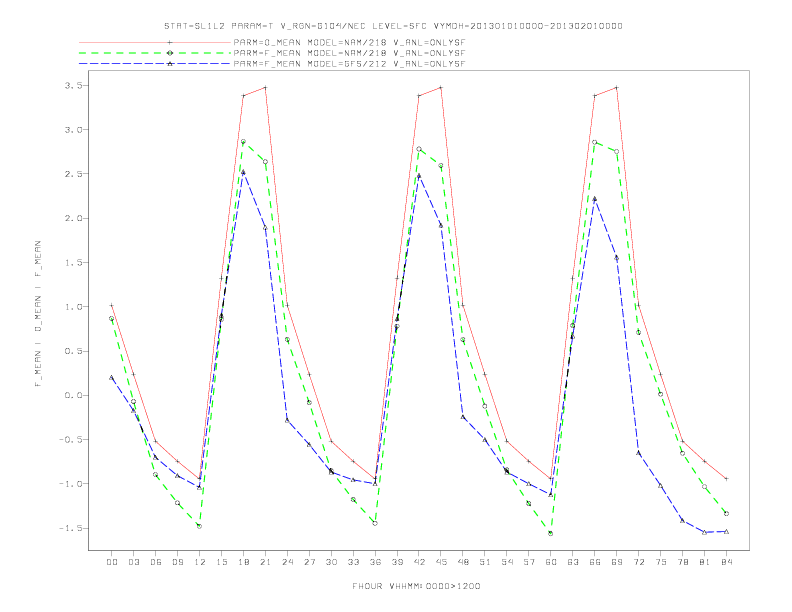Click the green circle data point at hour 60

tap(551, 533)
